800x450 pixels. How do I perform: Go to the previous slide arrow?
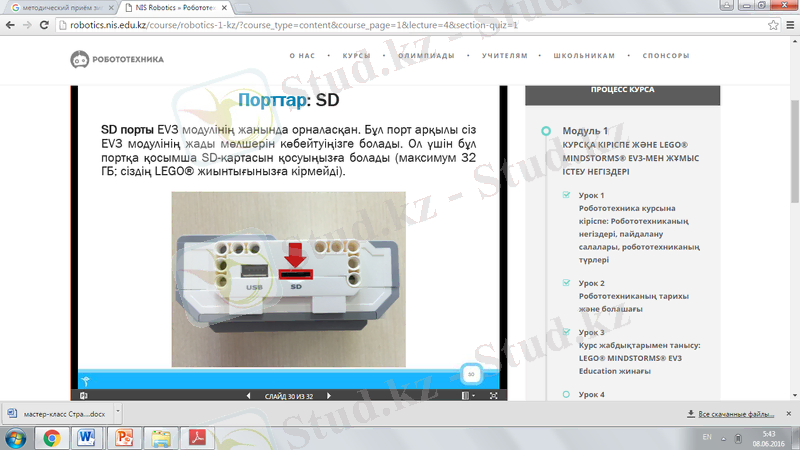click(x=249, y=396)
